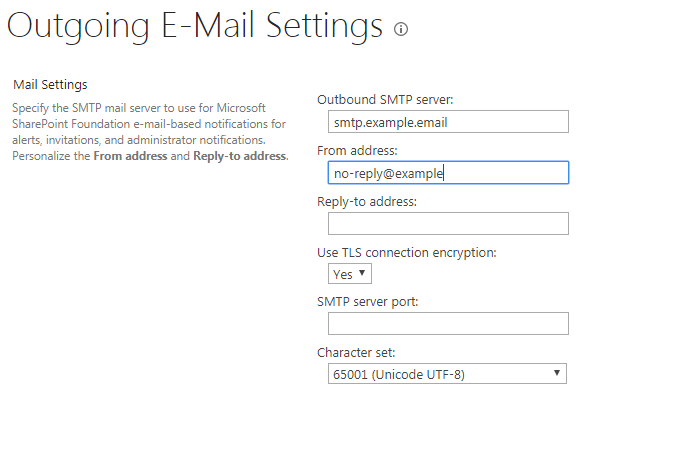Viewport: 675px width, 456px height.
Task: Click the SMTP server port input box
Action: (448, 323)
